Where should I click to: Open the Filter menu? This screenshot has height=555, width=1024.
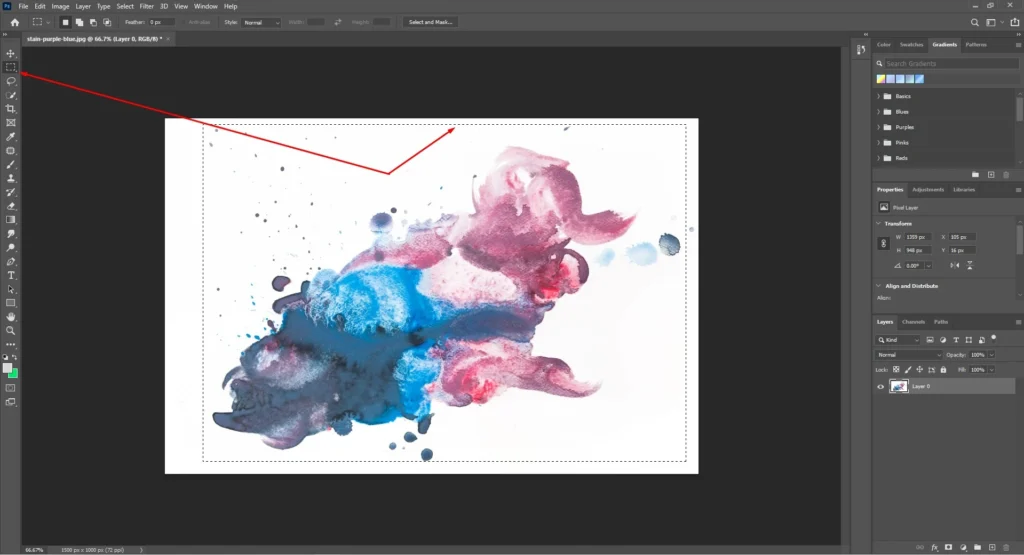pyautogui.click(x=146, y=7)
